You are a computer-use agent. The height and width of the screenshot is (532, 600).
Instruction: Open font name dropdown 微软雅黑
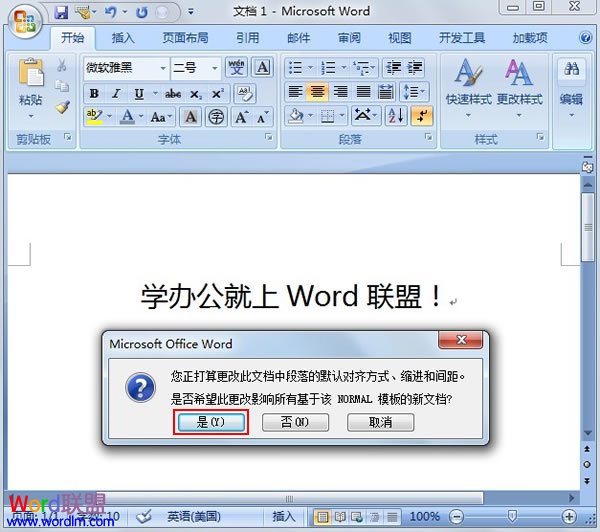pos(163,68)
